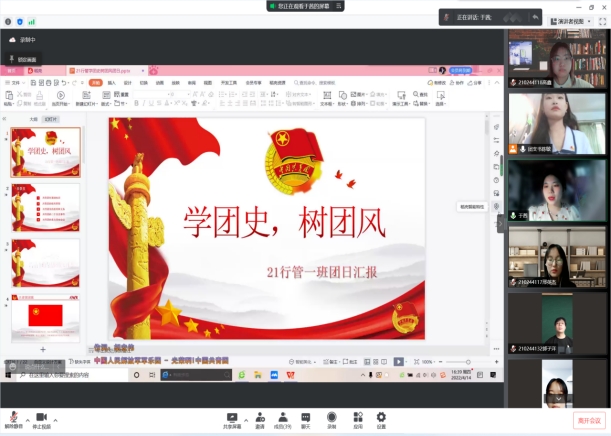Open the Start tab in WPS ribbon
Screen dimensions: 611x436
[95, 83]
